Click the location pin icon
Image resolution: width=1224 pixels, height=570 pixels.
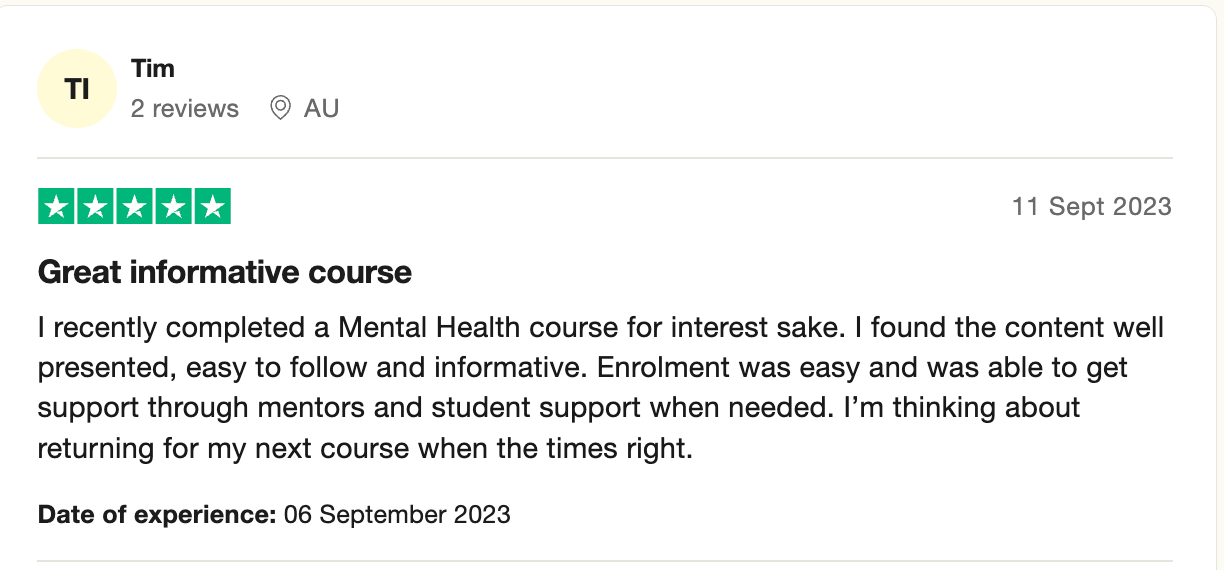pos(281,108)
